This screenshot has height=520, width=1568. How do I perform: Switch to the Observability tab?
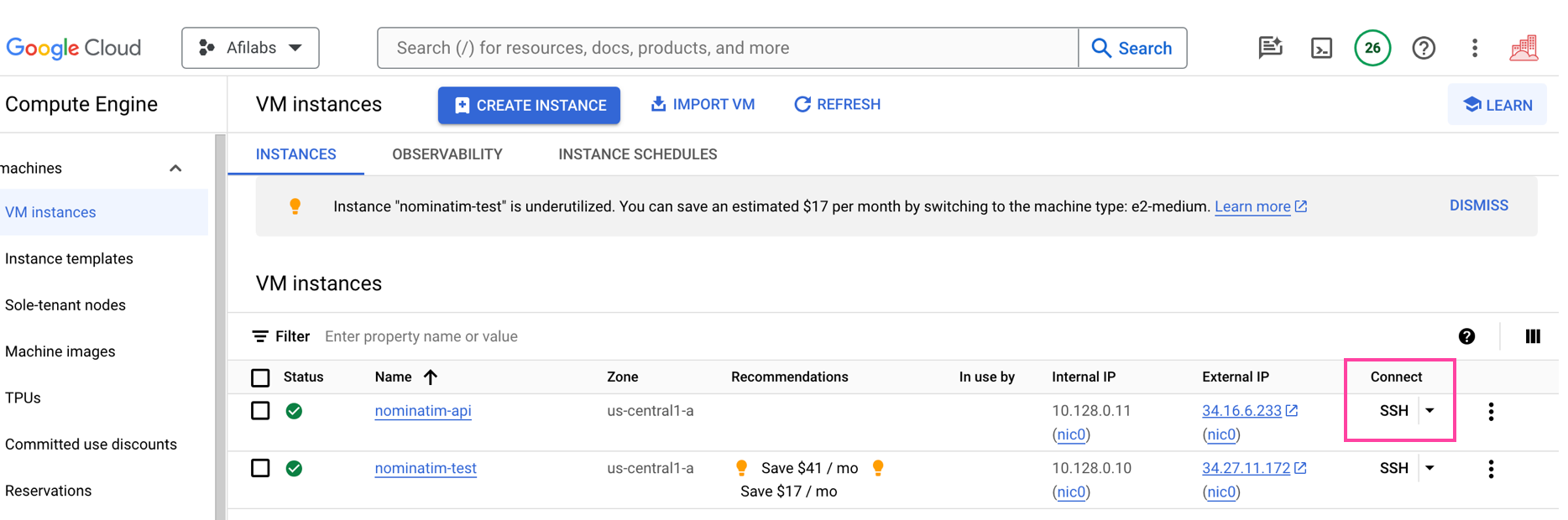point(447,154)
